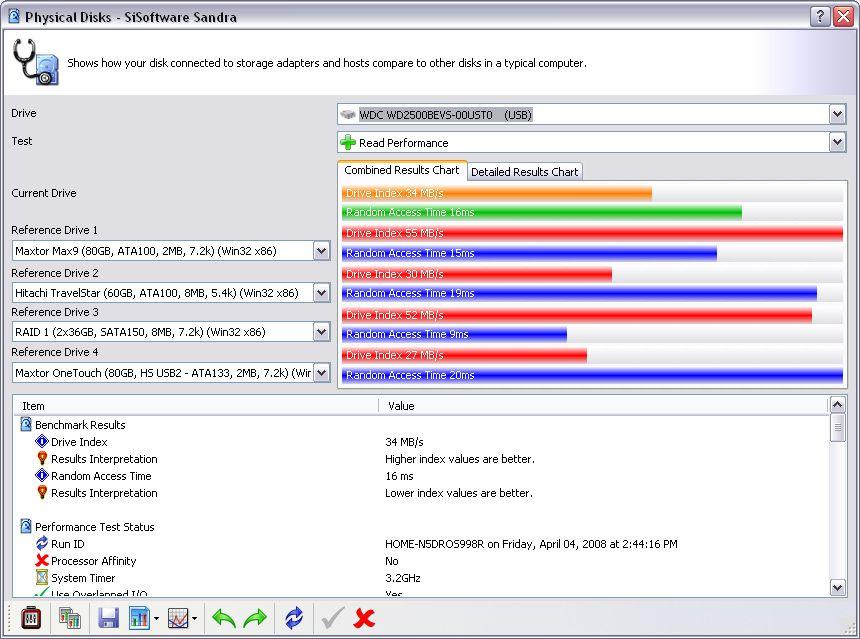Click the '34 MB/s' value cell
This screenshot has height=639, width=860.
[404, 442]
